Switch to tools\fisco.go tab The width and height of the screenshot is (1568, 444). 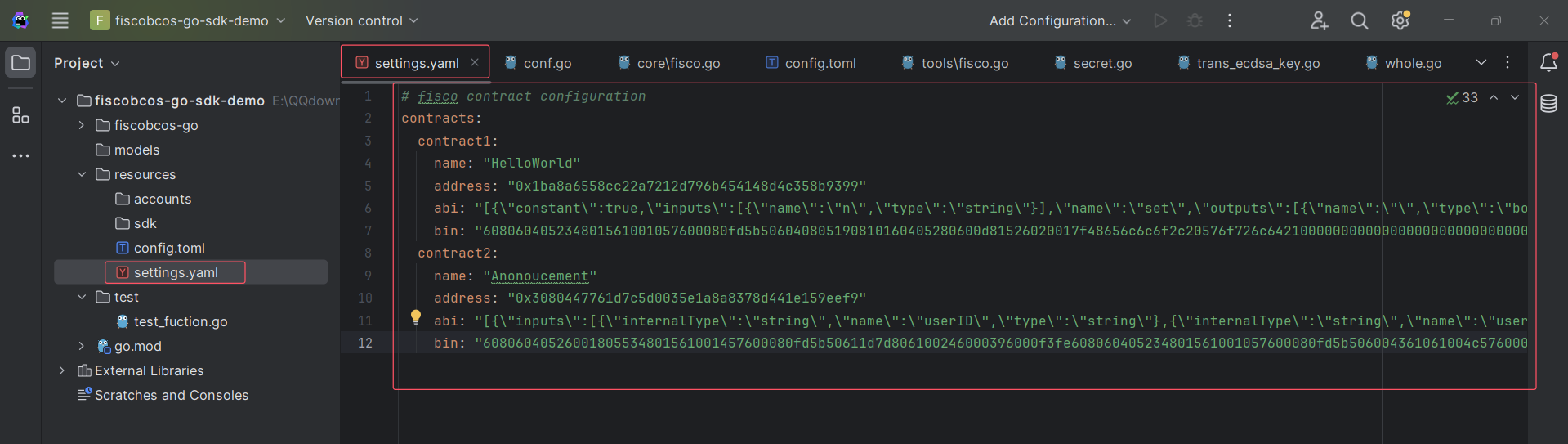(955, 63)
